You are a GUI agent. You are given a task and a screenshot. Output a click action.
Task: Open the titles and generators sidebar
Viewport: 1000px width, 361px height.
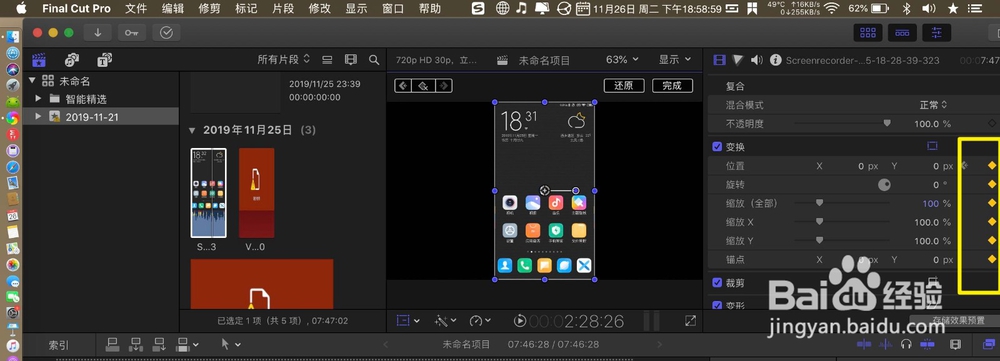coord(105,60)
